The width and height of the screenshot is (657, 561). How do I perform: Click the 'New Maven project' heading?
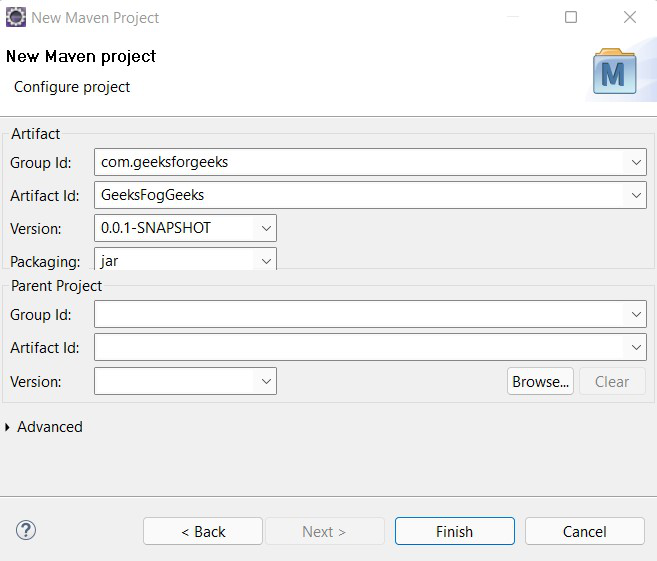coord(81,57)
